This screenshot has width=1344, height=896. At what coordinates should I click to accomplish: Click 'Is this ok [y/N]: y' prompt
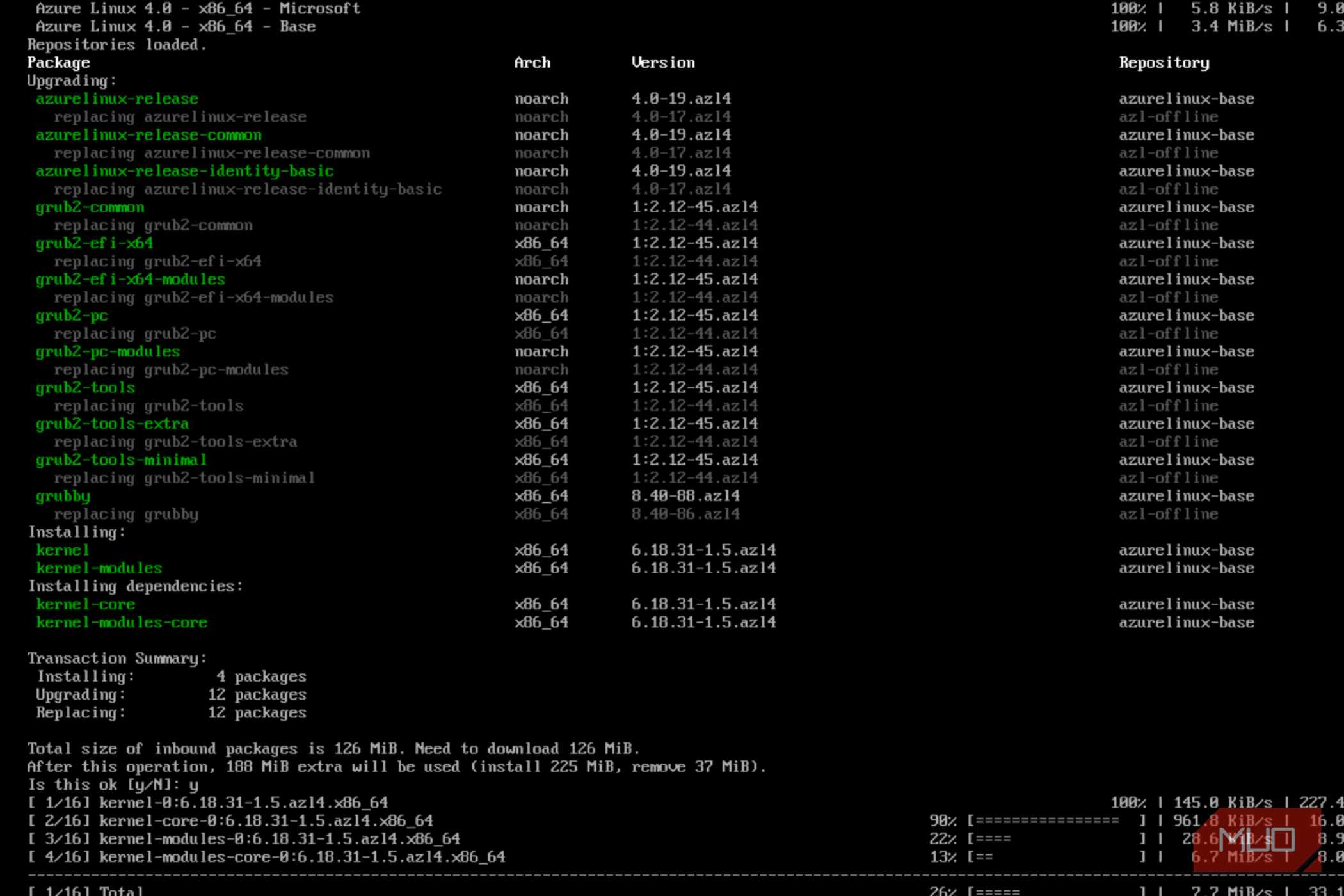[x=113, y=785]
